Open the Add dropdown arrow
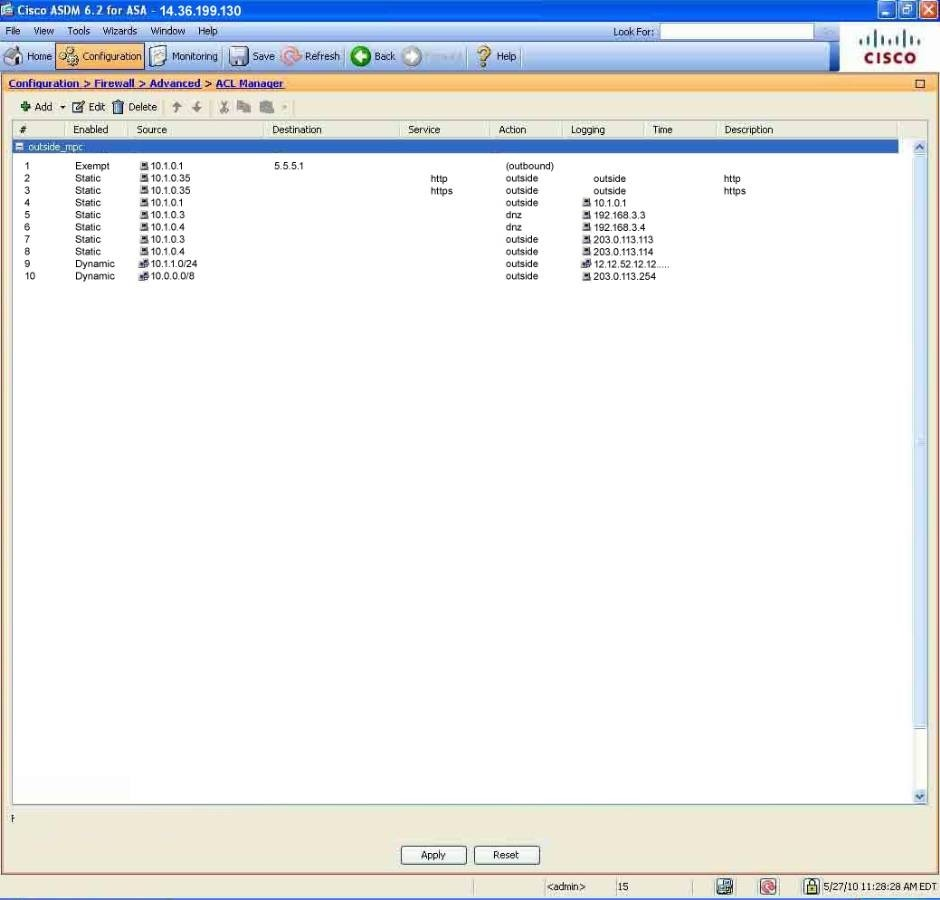This screenshot has height=900, width=940. coord(62,107)
